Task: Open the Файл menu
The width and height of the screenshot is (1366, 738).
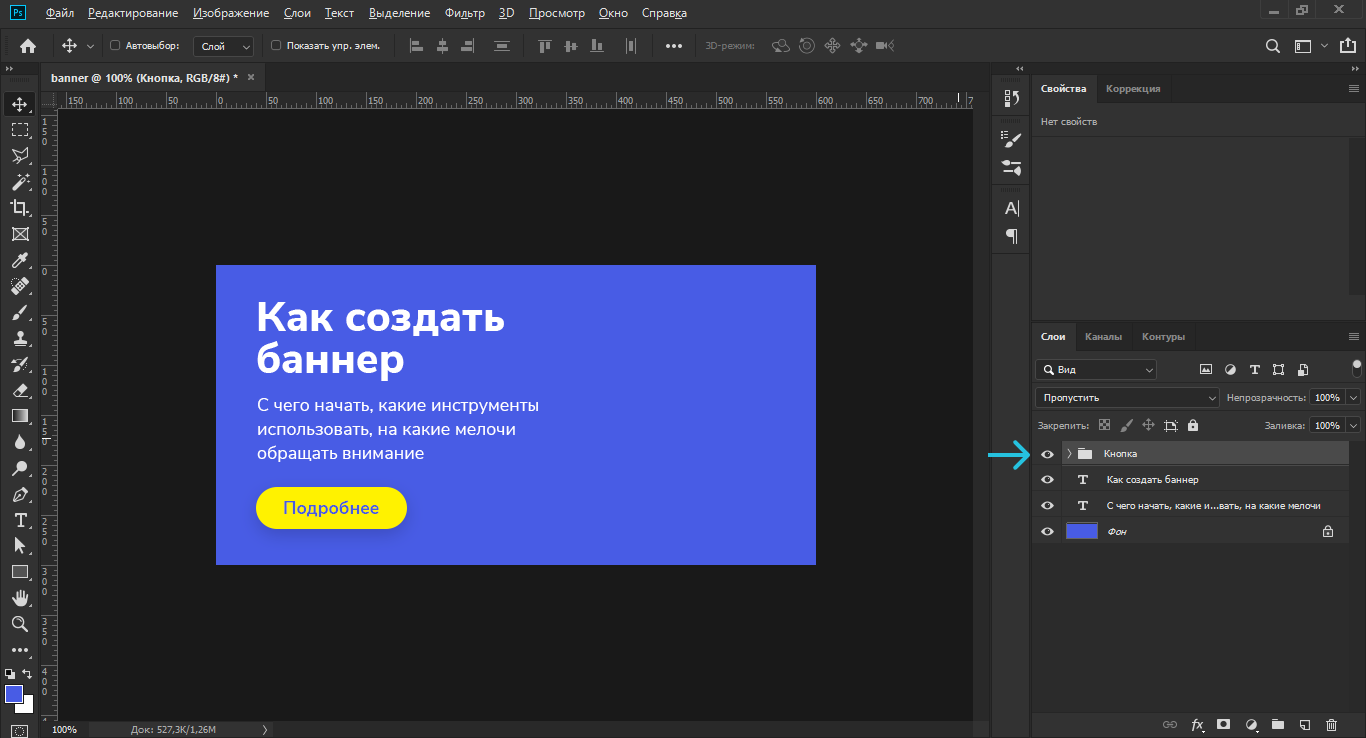Action: coord(60,13)
